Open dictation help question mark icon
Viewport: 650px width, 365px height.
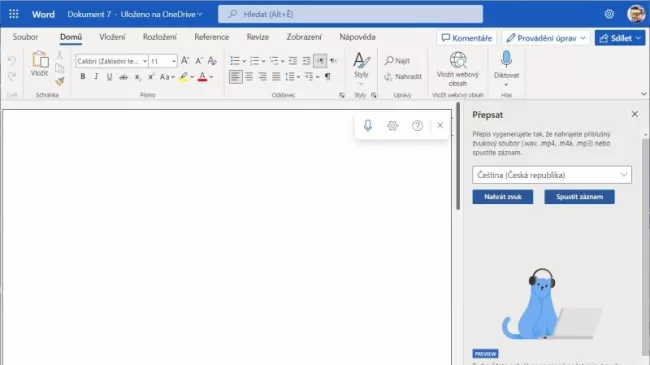click(417, 125)
